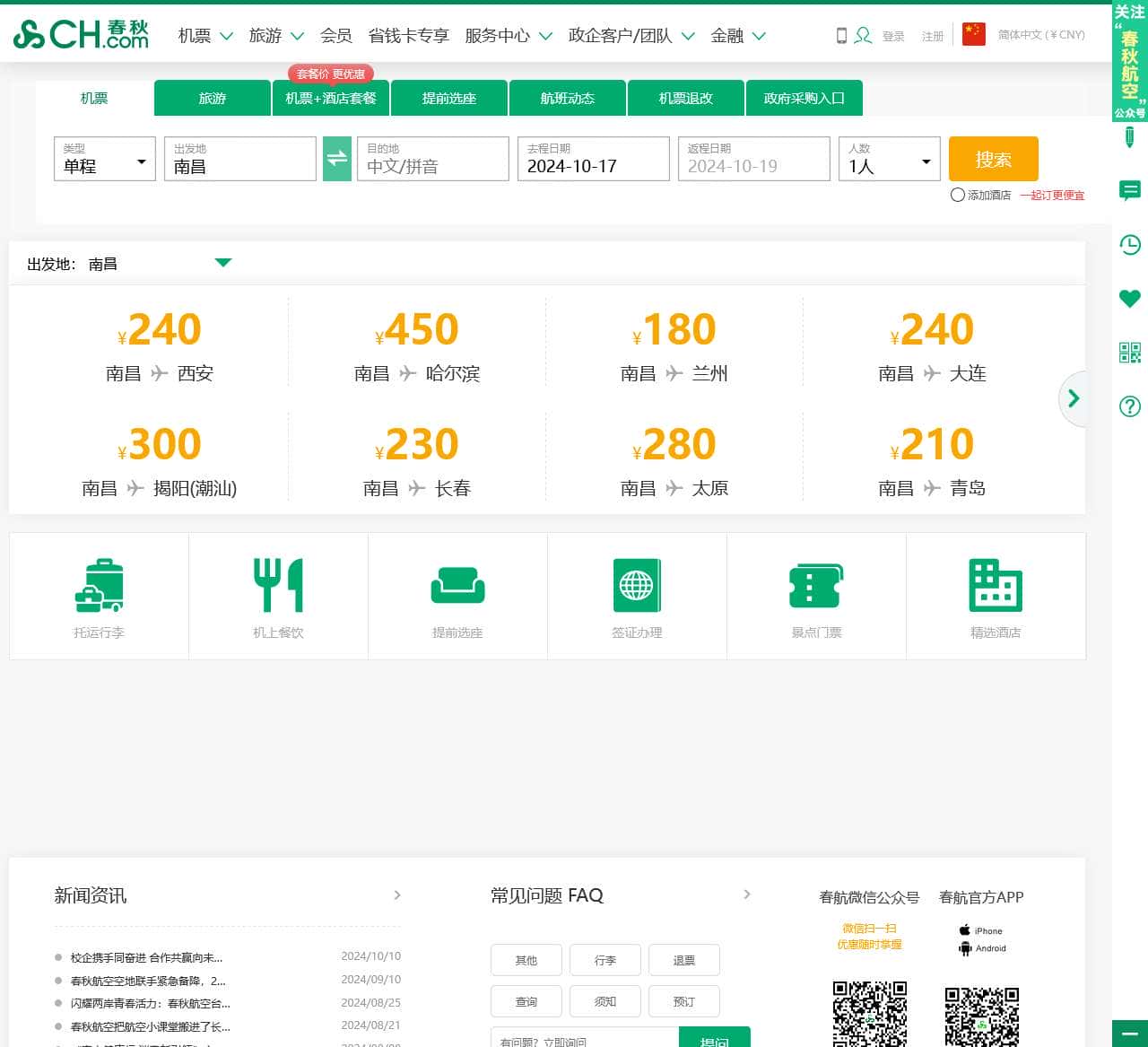
Task: Click the swap departure and destination icon
Action: click(336, 159)
